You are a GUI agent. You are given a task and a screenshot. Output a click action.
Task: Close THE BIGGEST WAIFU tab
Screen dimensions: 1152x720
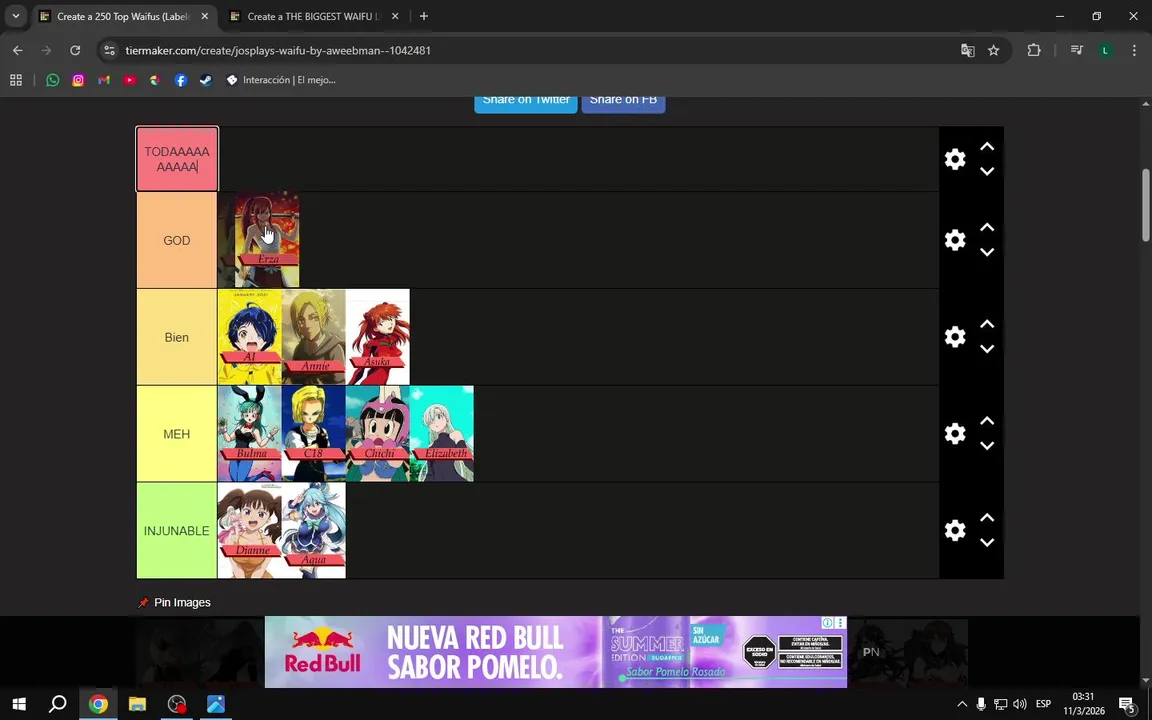[395, 16]
